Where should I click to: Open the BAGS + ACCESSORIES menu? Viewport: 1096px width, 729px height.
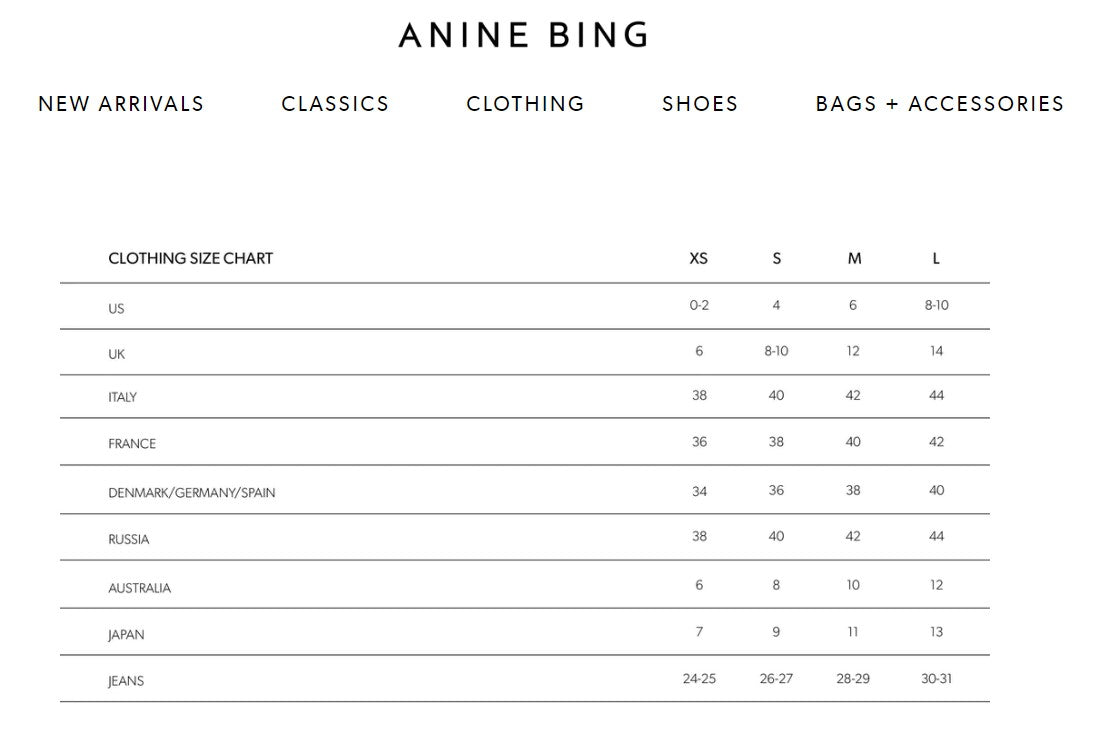tap(939, 104)
